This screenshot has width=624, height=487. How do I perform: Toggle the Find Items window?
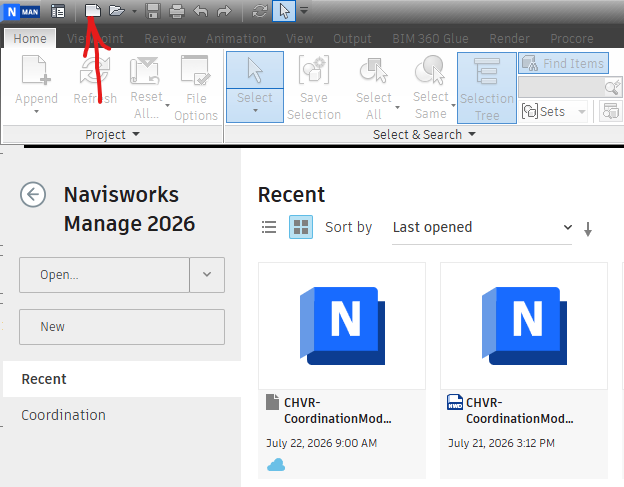563,63
